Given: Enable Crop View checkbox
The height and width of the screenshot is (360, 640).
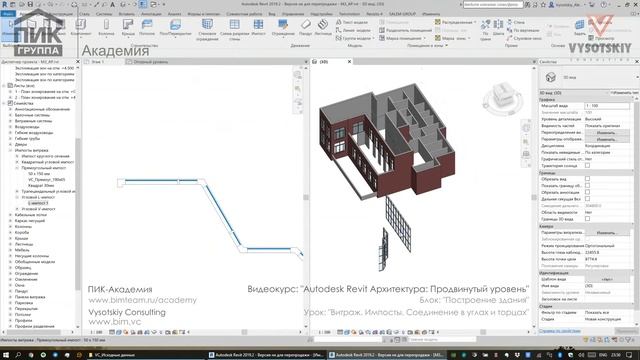Looking at the screenshot, I should [587, 179].
